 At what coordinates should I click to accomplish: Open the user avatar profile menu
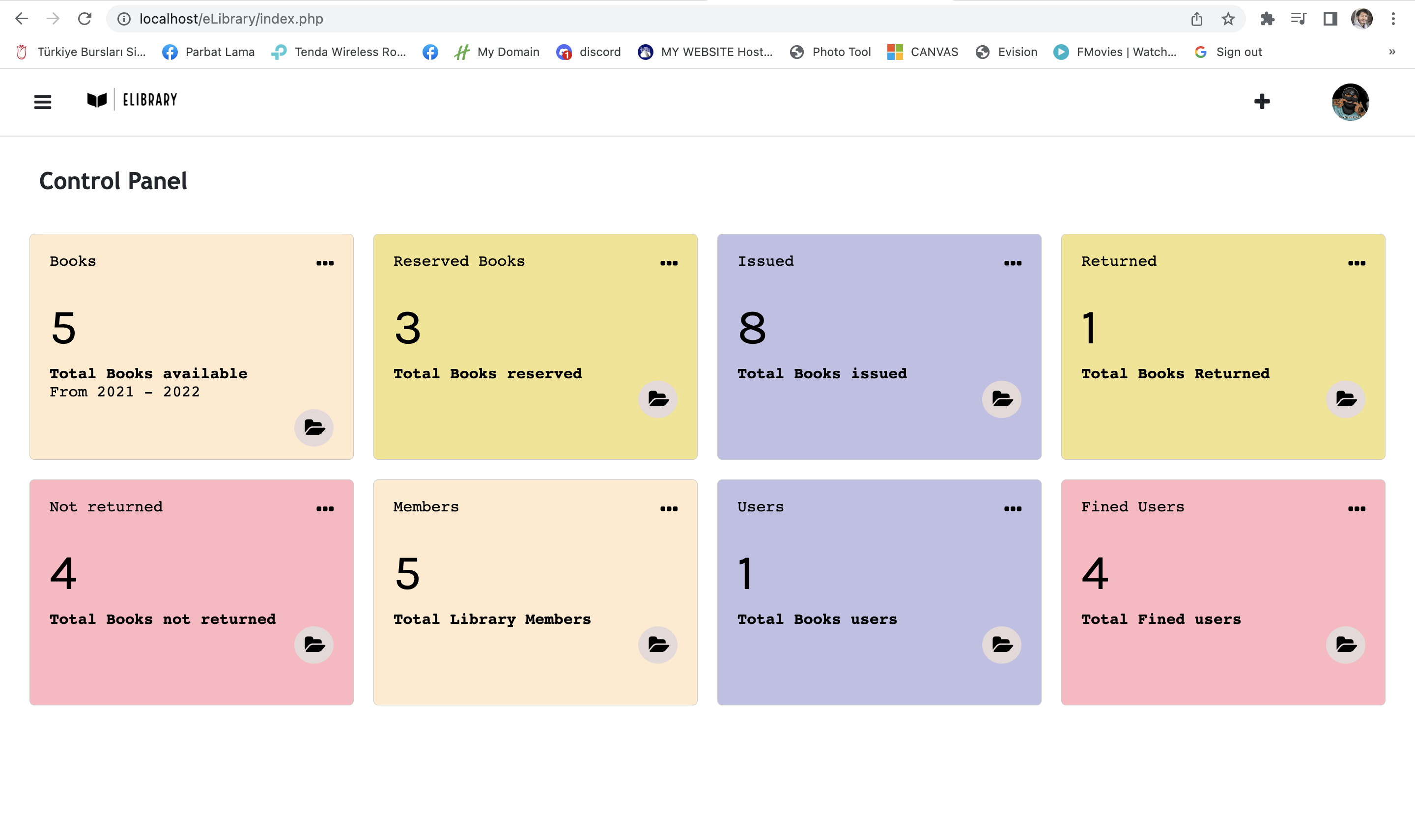[x=1350, y=102]
